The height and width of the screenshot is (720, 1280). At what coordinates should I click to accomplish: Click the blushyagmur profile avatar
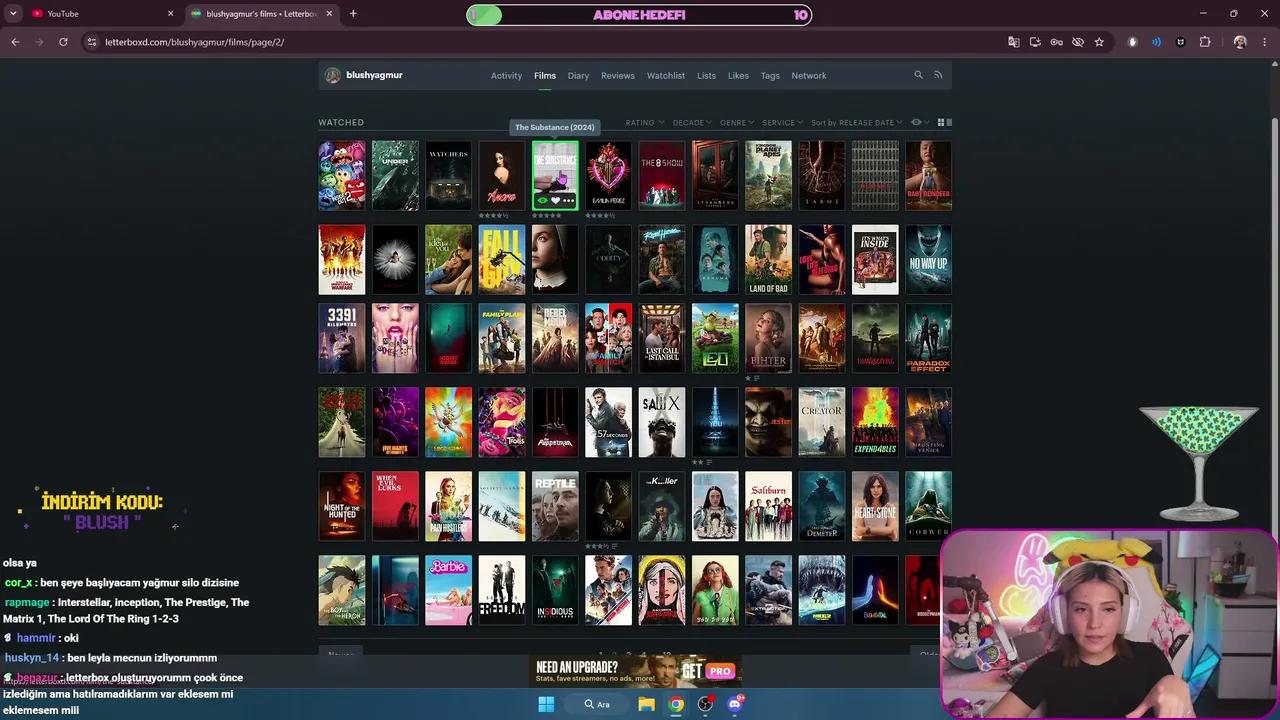tap(333, 75)
